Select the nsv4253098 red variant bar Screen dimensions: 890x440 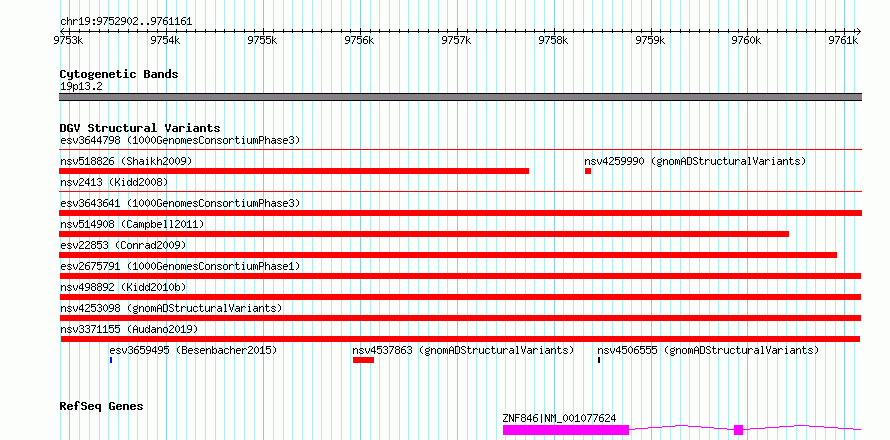point(460,318)
